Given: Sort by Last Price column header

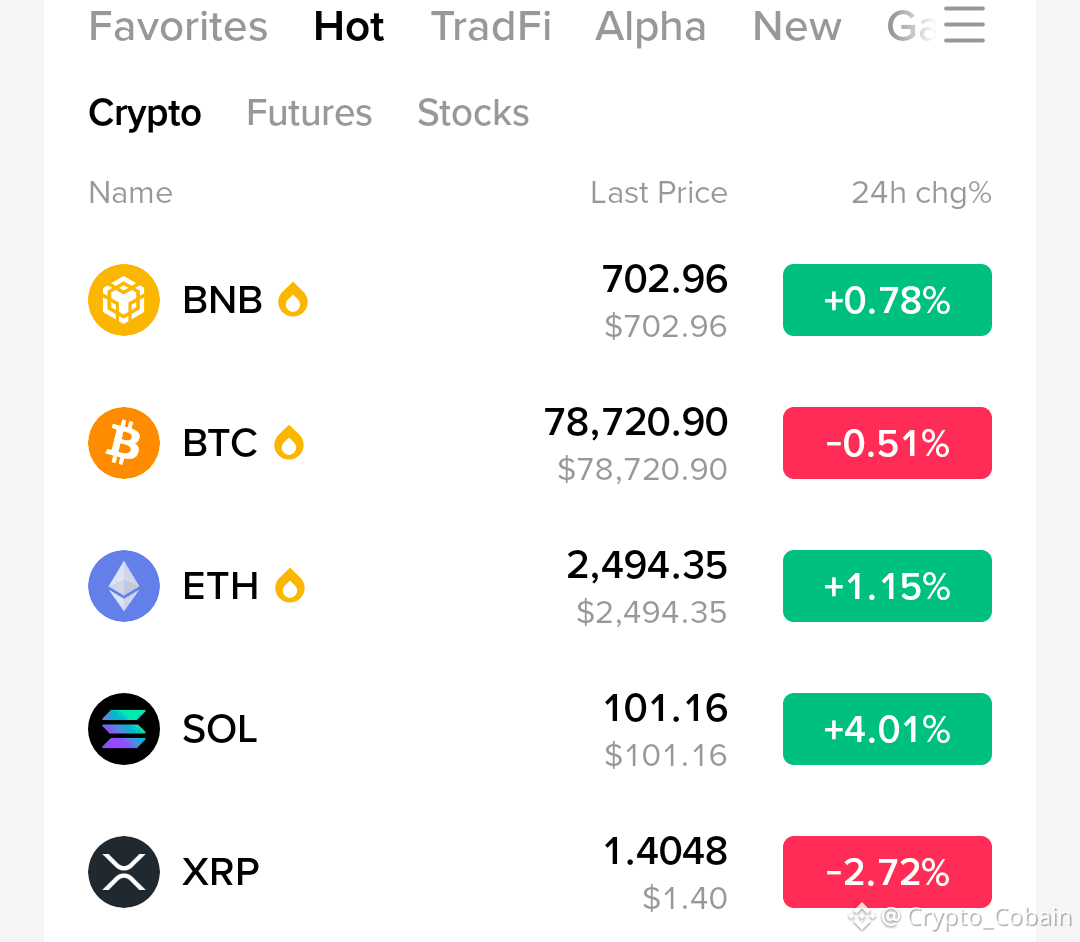Looking at the screenshot, I should [x=659, y=193].
